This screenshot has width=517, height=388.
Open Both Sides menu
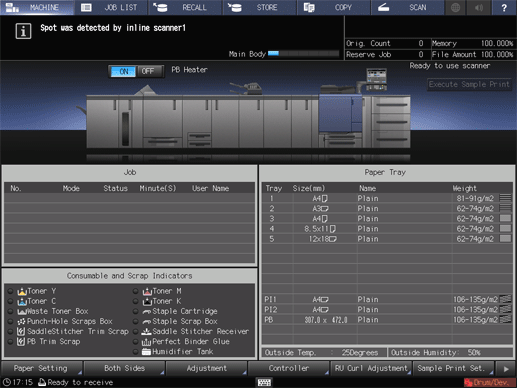(124, 368)
